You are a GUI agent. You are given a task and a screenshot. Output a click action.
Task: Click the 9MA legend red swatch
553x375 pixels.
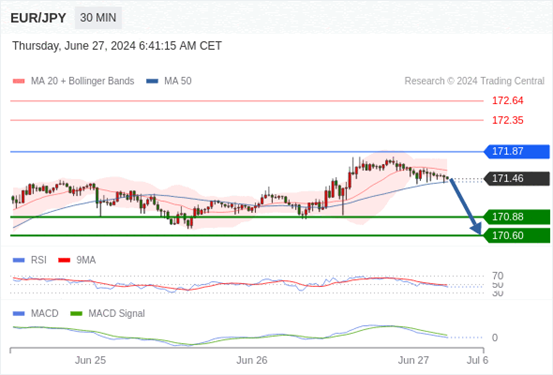[x=64, y=260]
